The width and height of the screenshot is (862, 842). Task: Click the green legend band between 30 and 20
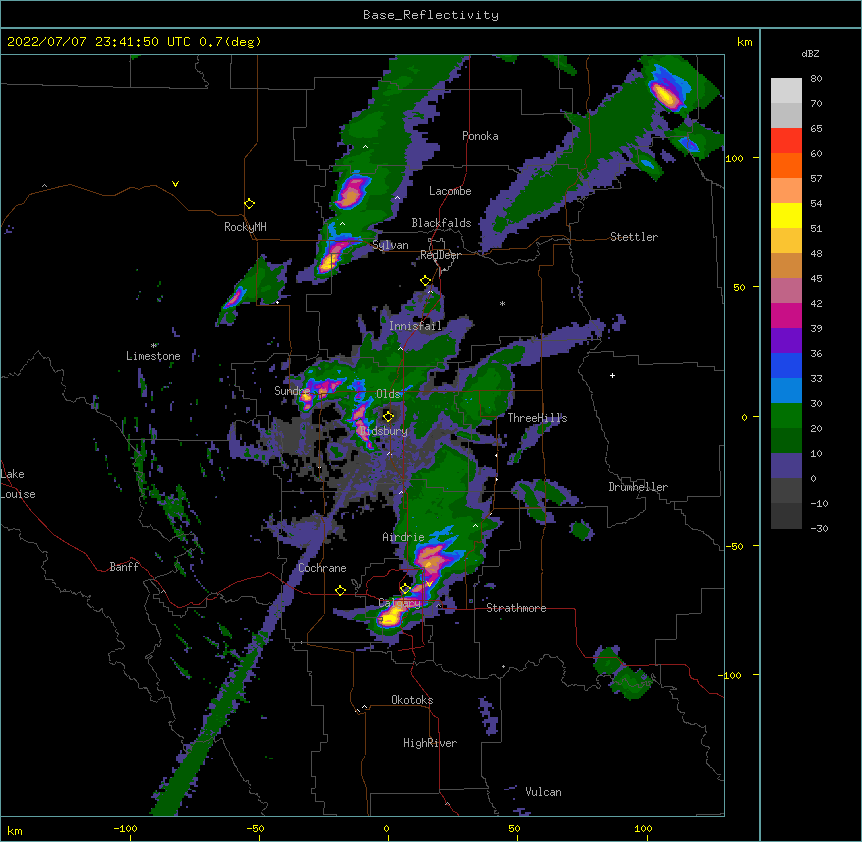[x=786, y=416]
